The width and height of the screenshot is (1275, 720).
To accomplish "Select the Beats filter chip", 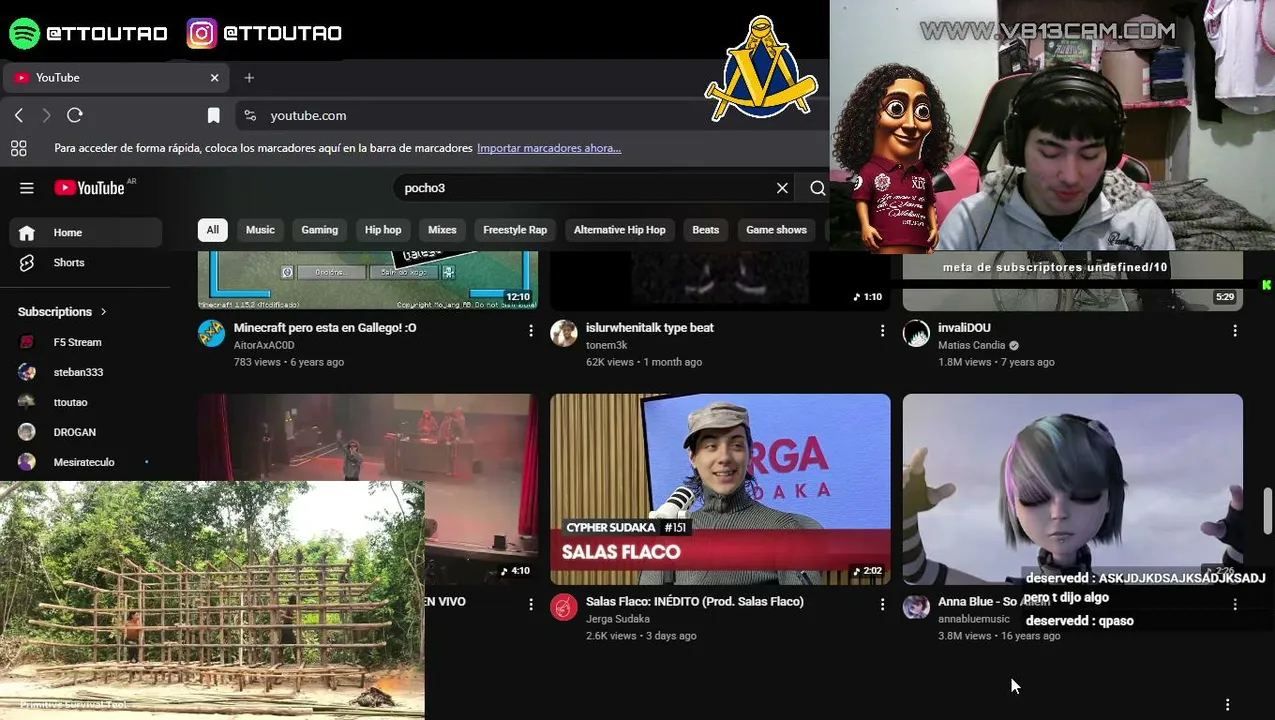I will pyautogui.click(x=706, y=230).
